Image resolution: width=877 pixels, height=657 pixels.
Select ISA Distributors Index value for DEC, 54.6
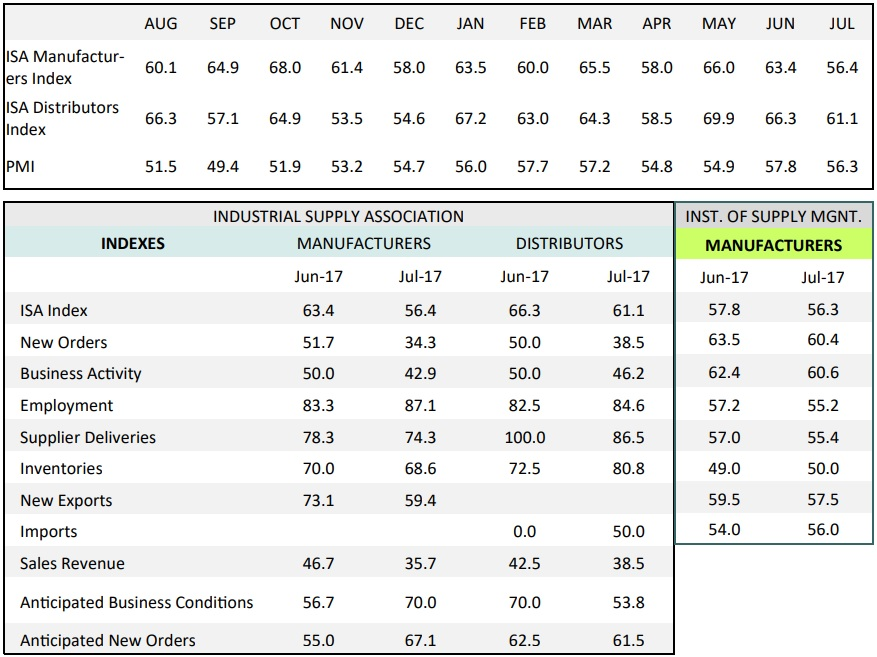coord(409,119)
